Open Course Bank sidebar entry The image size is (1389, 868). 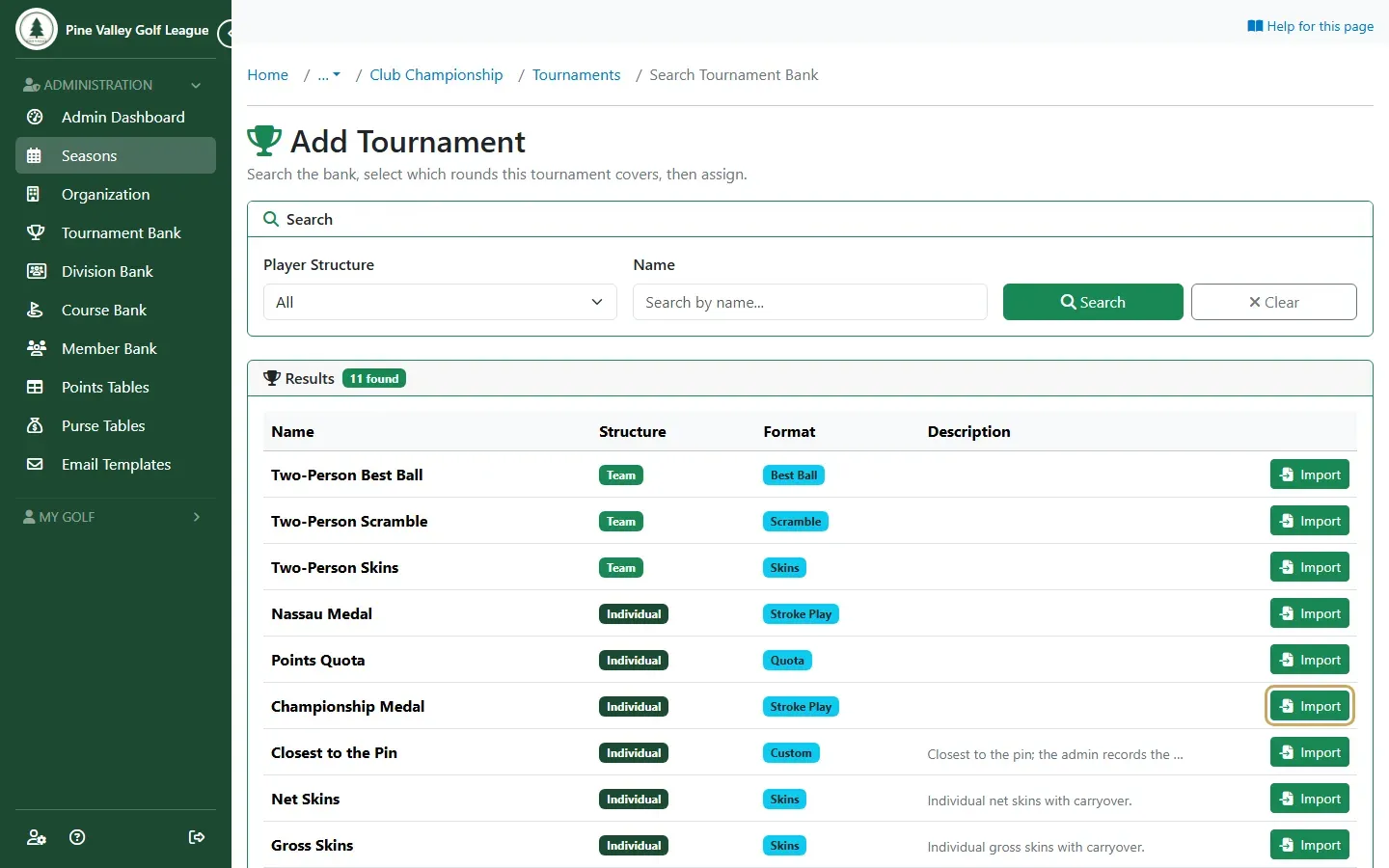coord(116,310)
